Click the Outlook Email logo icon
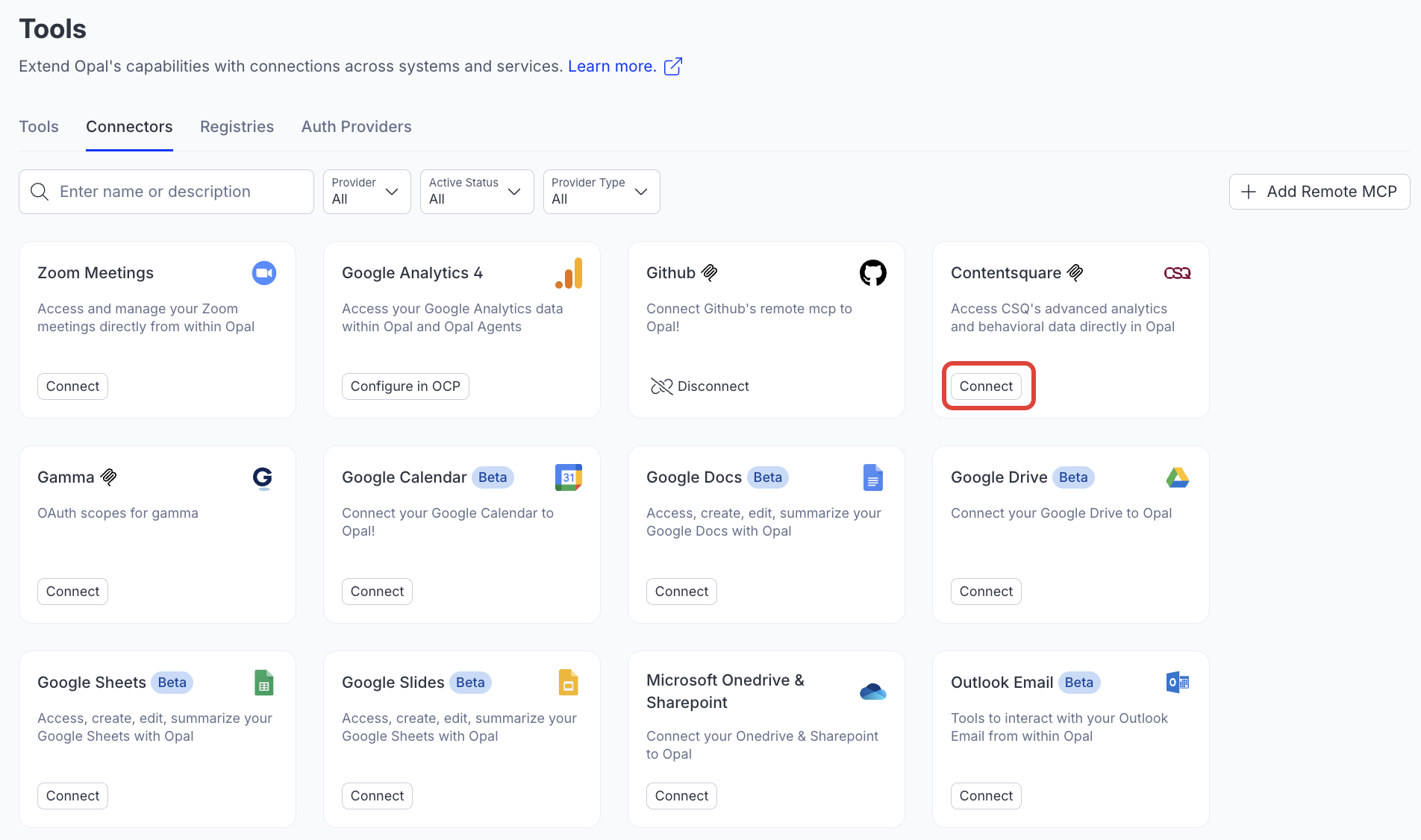The height and width of the screenshot is (840, 1421). click(1178, 683)
